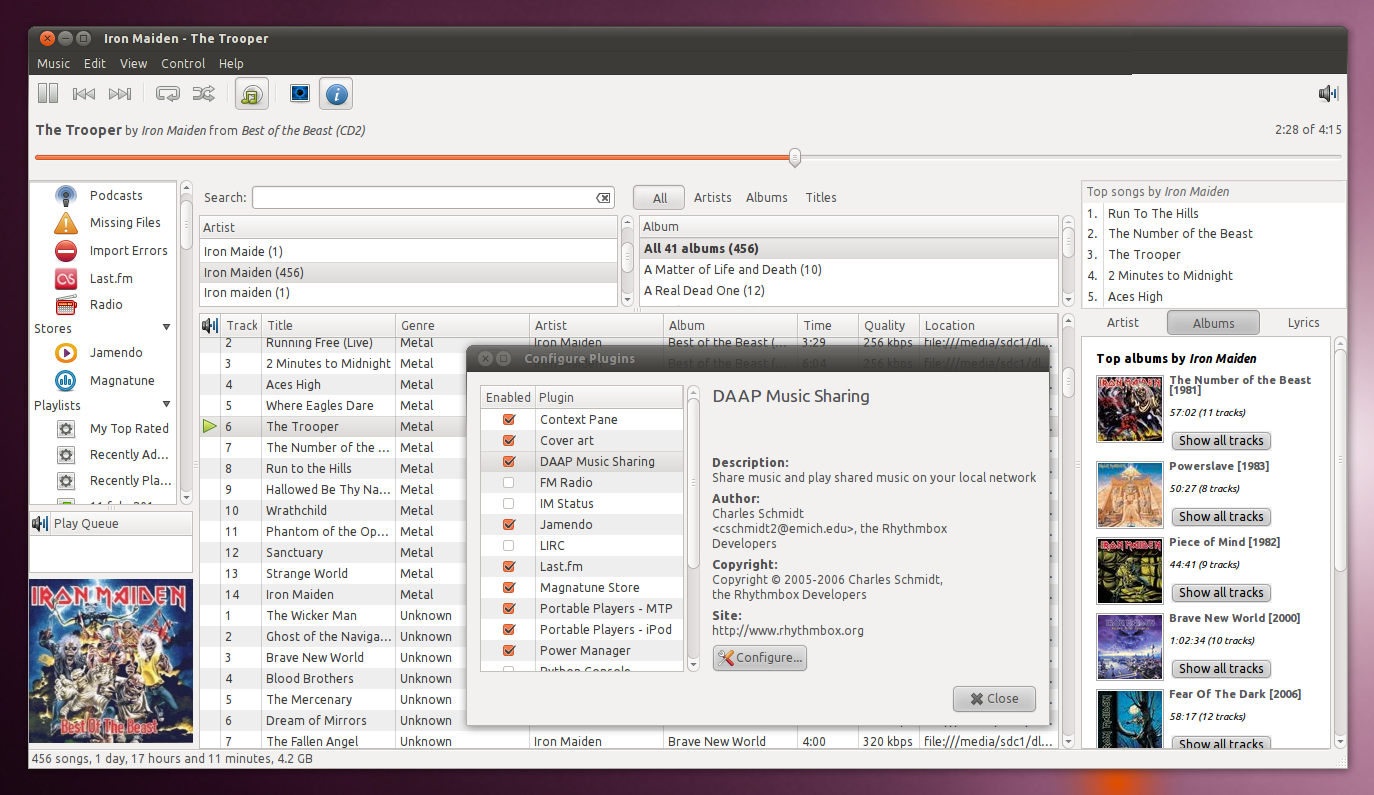Skip to the next track
Image resolution: width=1374 pixels, height=795 pixels.
120,94
